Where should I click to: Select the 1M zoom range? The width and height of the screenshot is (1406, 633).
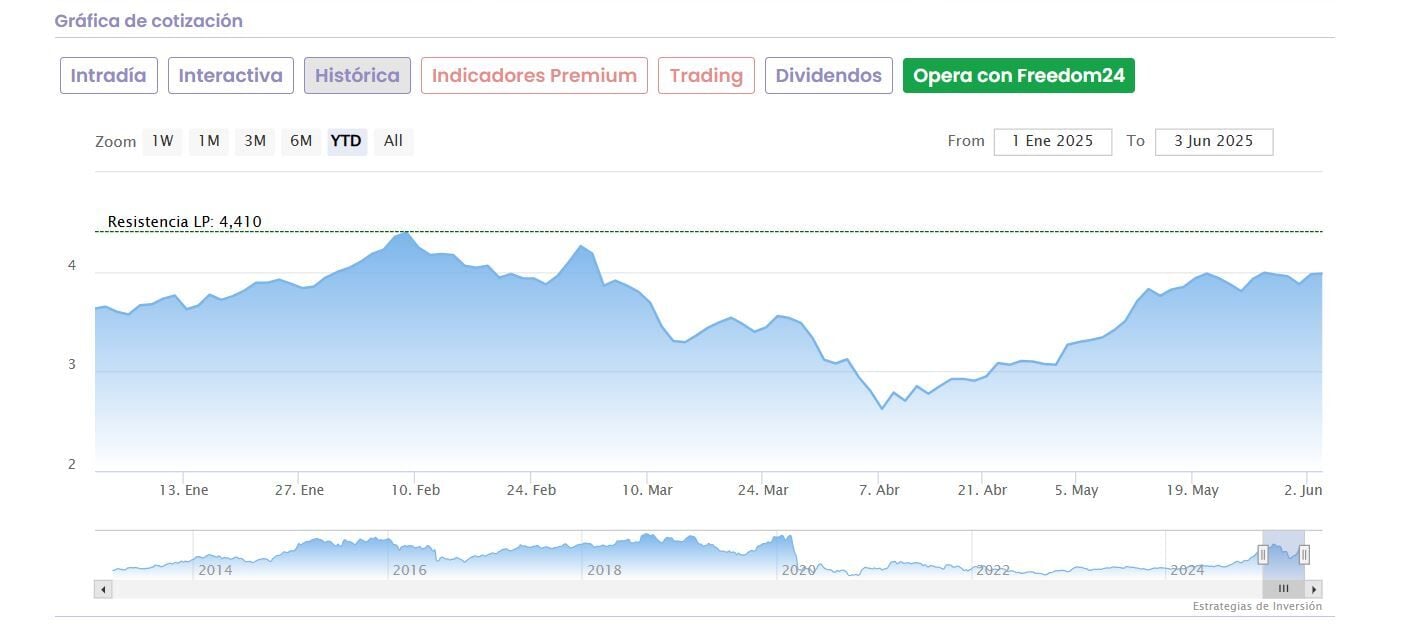tap(208, 141)
